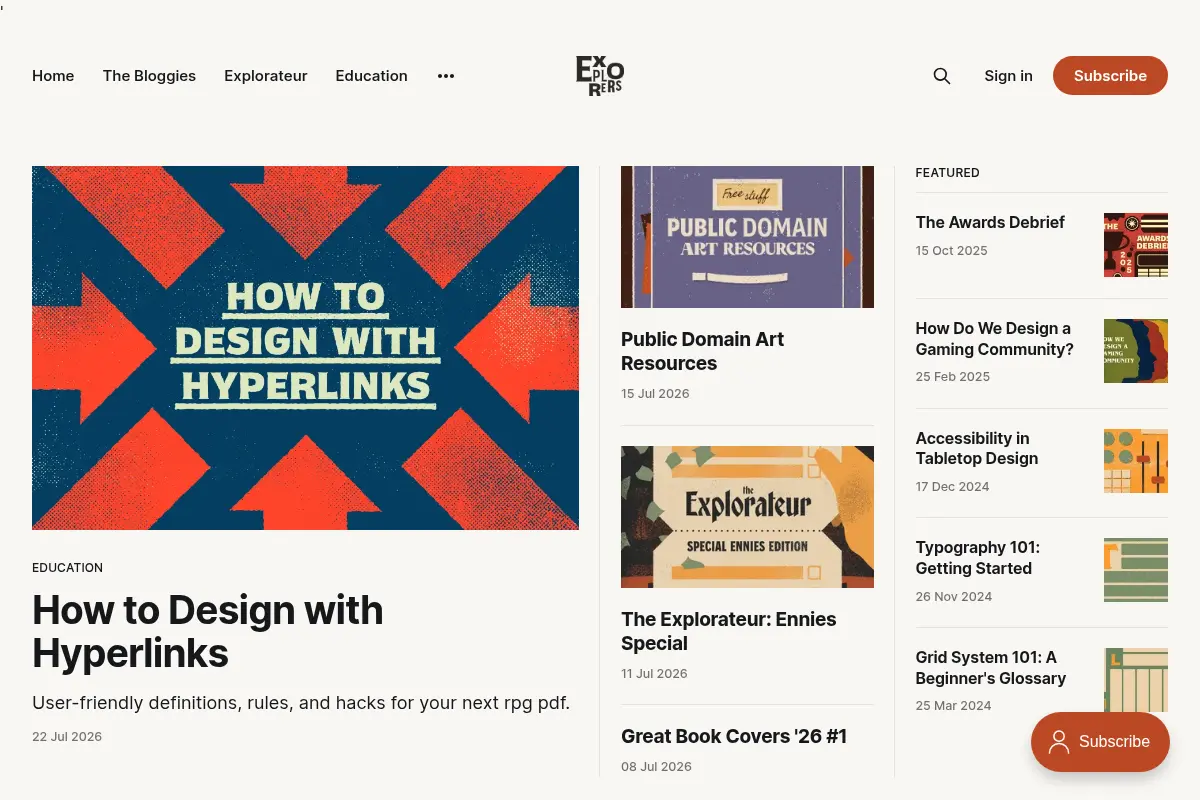Click the hero article excerpt text
1200x800 pixels.
(x=301, y=703)
